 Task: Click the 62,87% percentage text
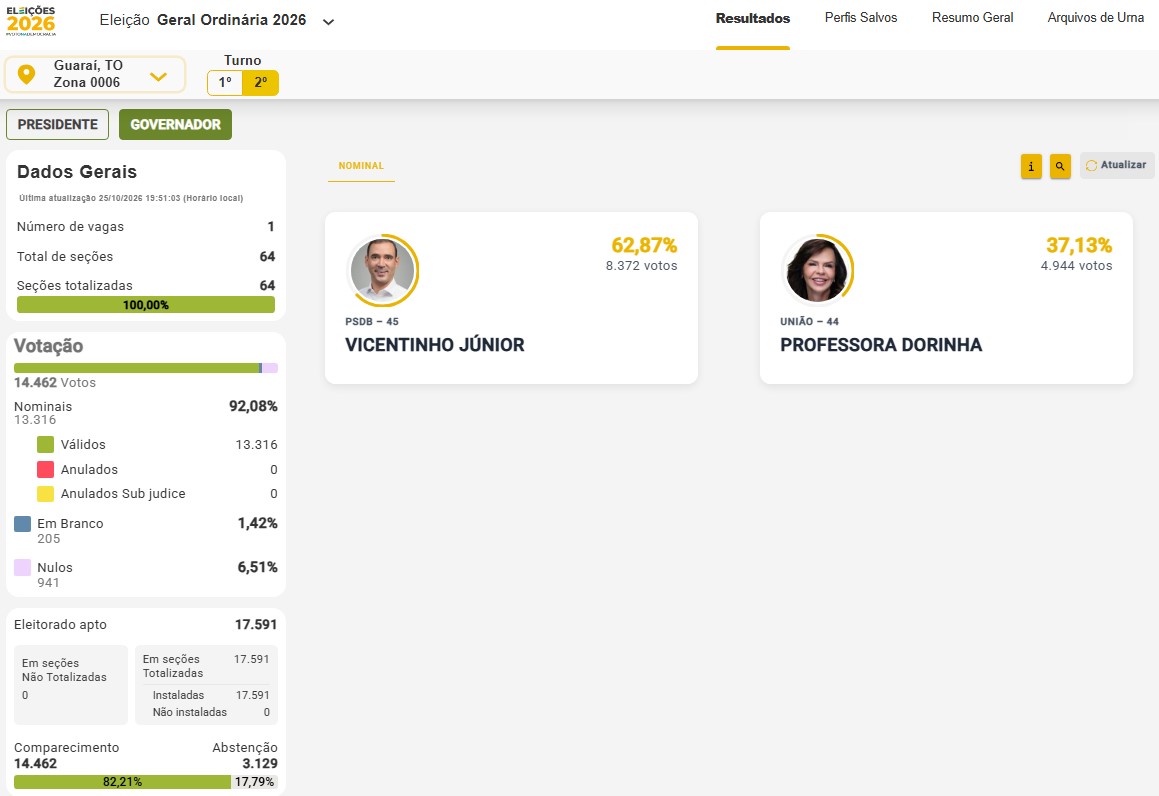pos(644,245)
